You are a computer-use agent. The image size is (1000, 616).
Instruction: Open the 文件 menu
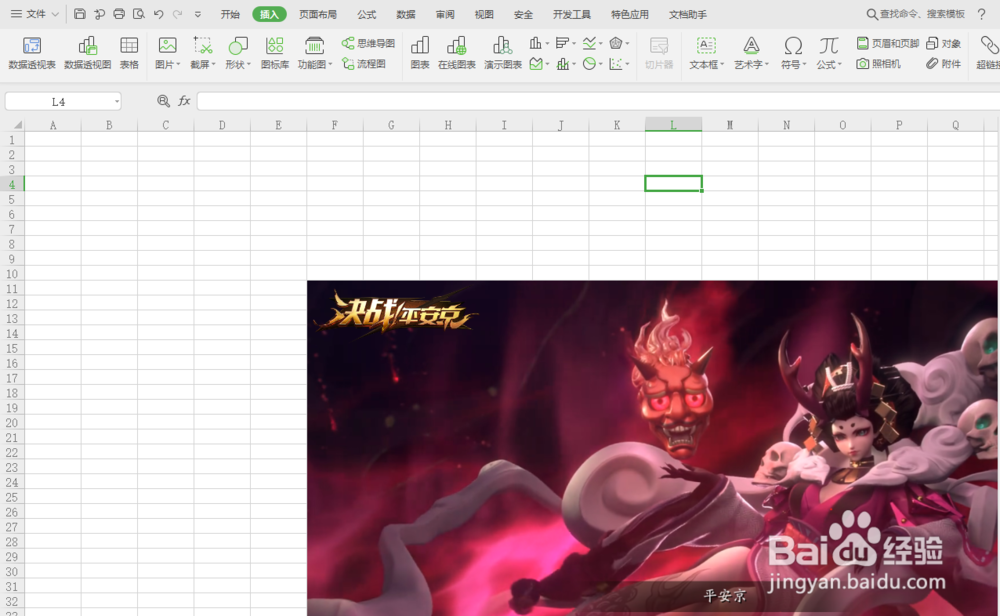(x=34, y=14)
